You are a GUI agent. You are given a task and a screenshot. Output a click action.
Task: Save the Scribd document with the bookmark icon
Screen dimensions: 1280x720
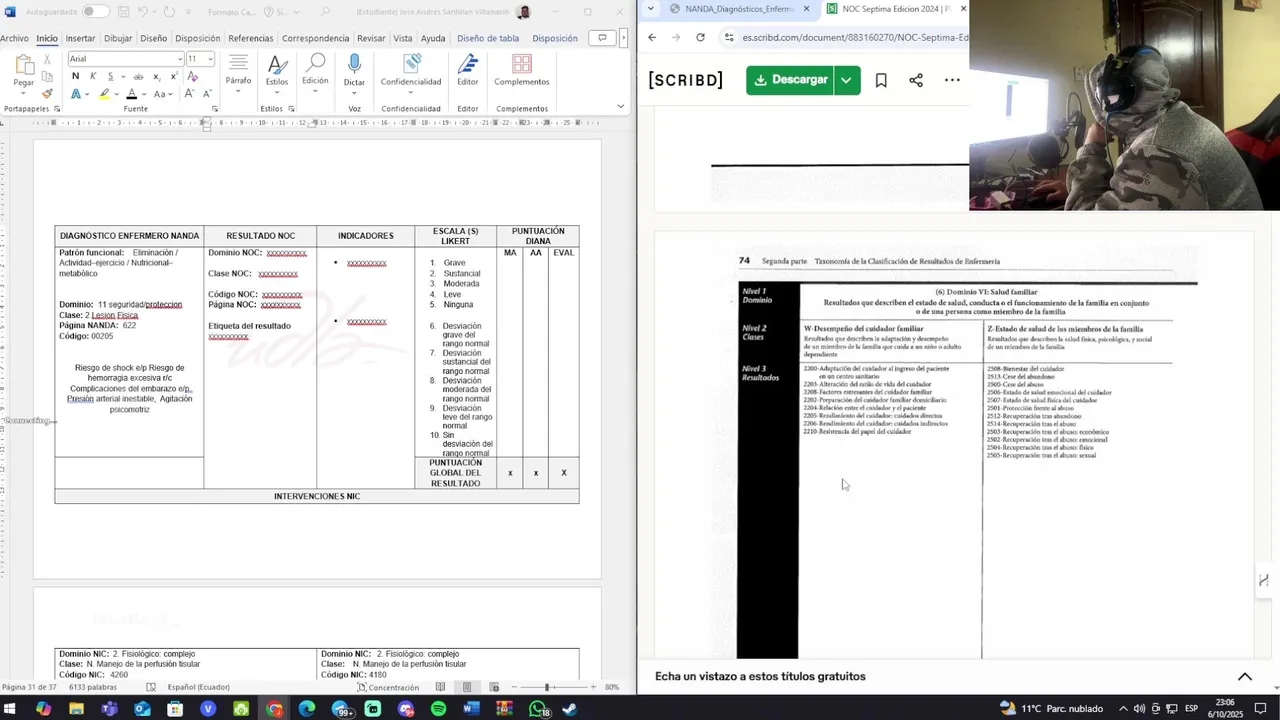pos(881,80)
